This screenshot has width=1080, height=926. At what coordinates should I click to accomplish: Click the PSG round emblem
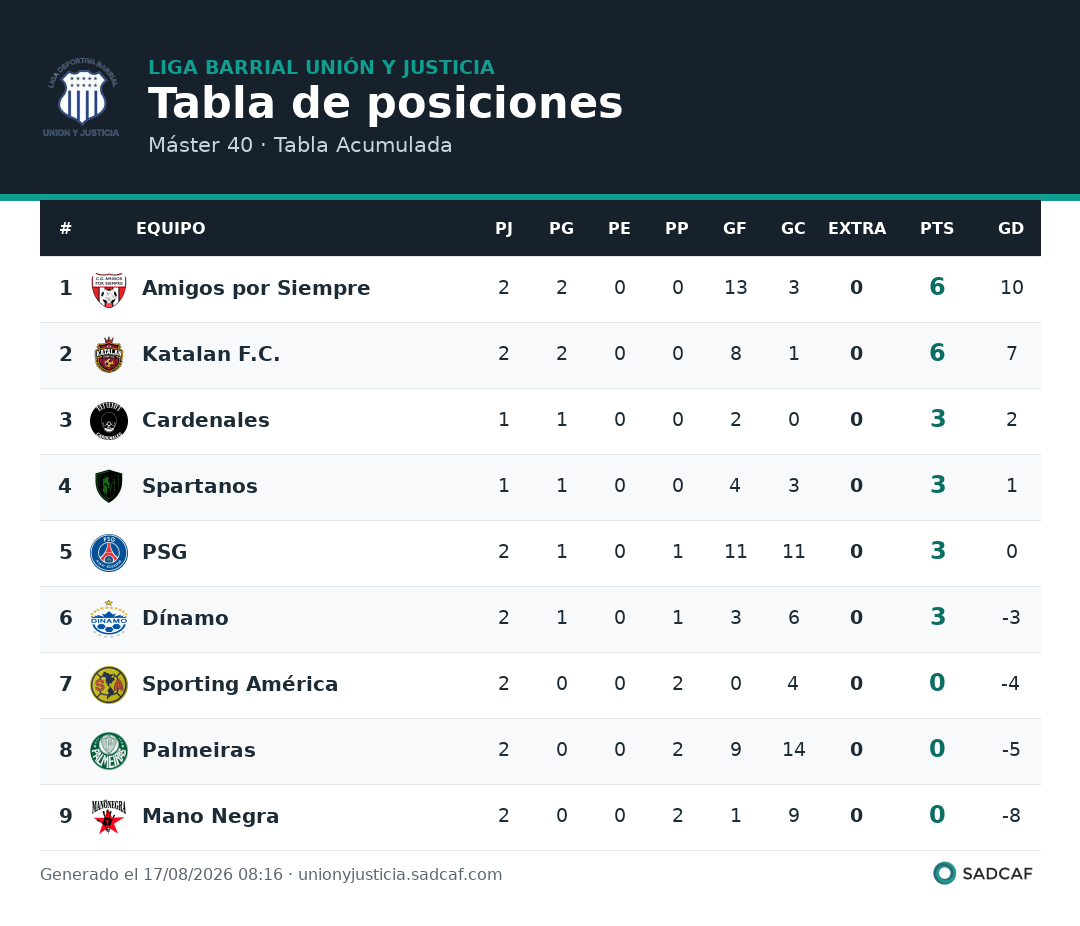109,553
